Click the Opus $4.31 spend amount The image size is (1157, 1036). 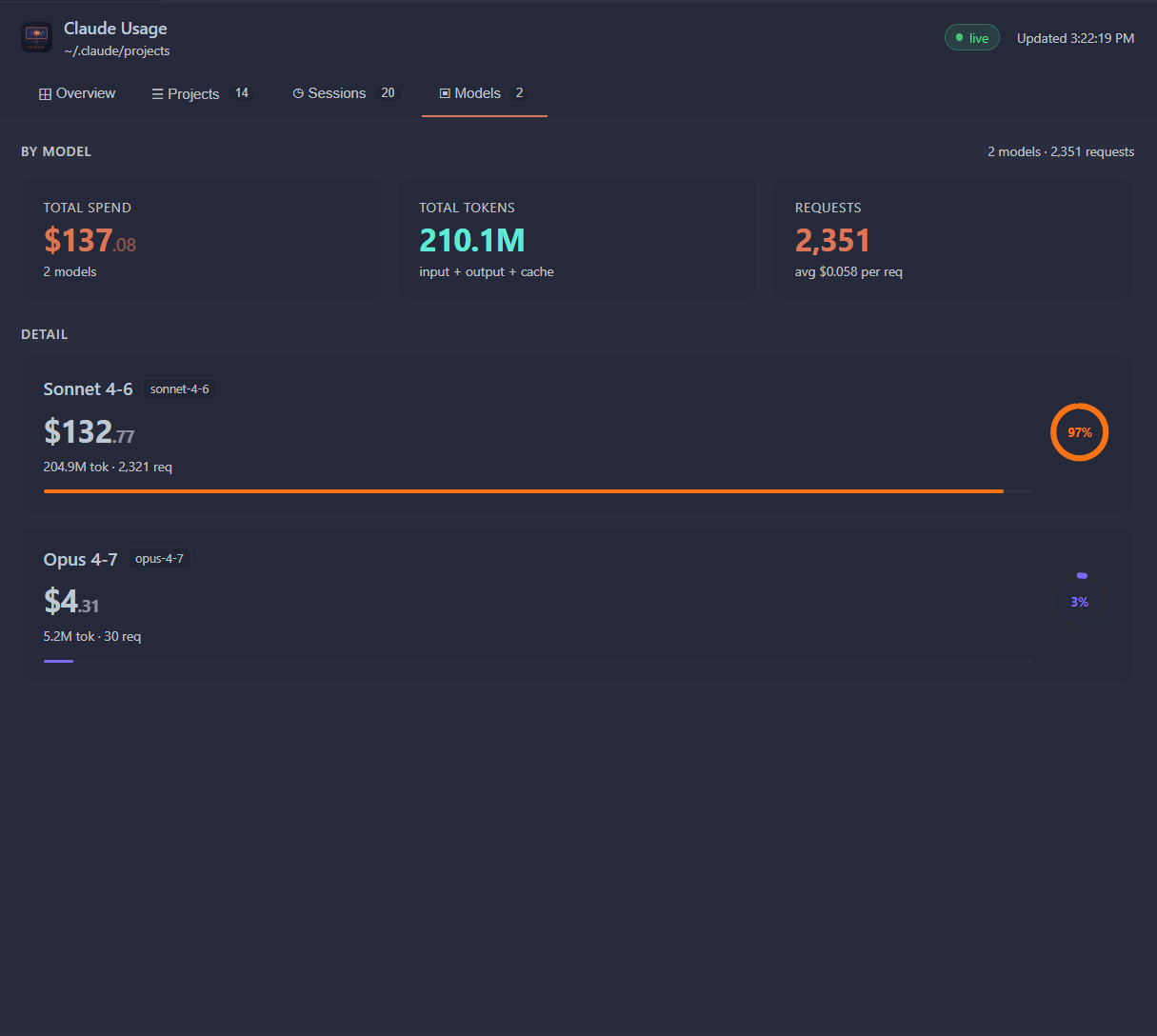(71, 601)
